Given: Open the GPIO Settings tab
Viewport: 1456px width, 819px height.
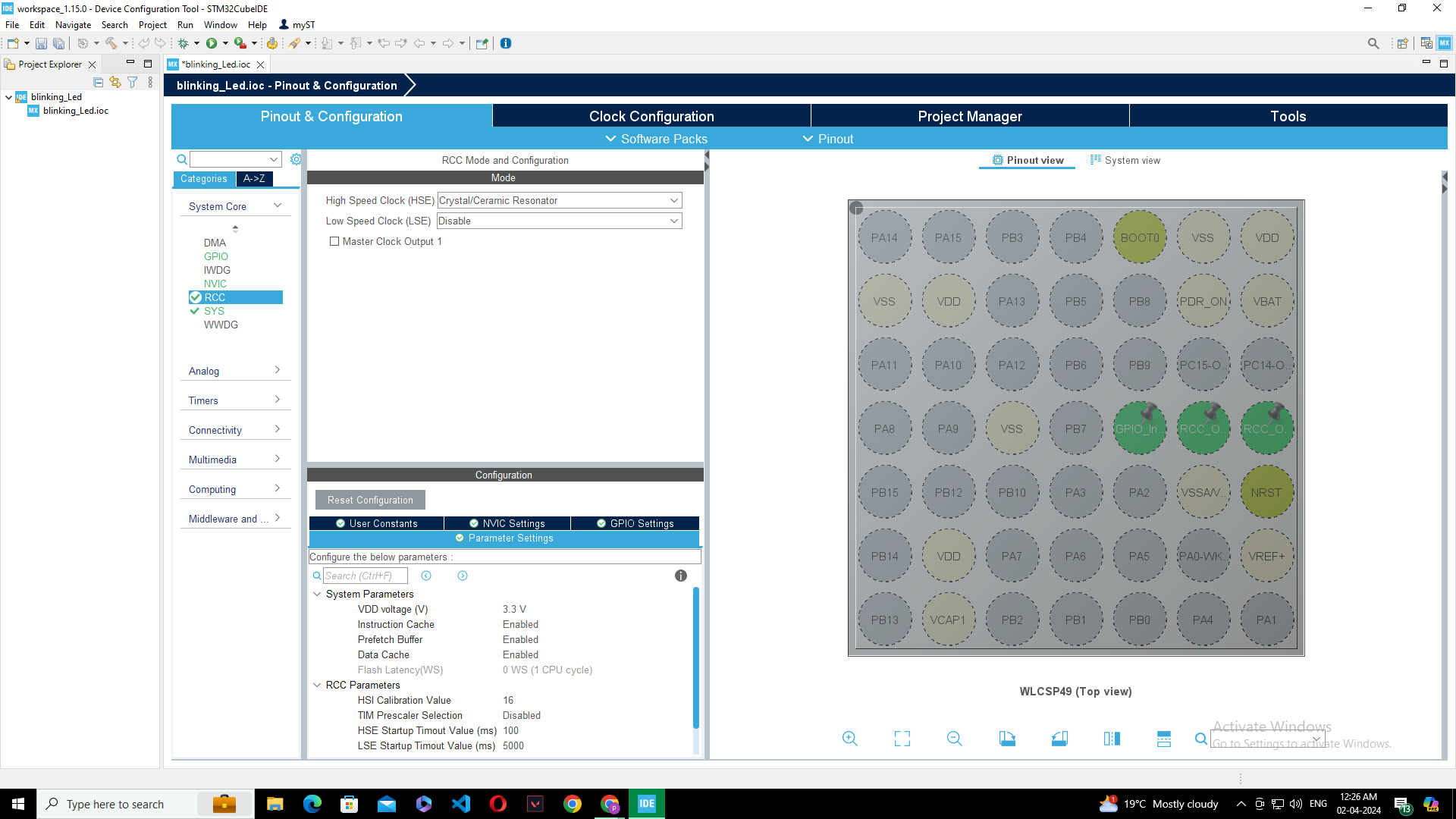Looking at the screenshot, I should (635, 523).
